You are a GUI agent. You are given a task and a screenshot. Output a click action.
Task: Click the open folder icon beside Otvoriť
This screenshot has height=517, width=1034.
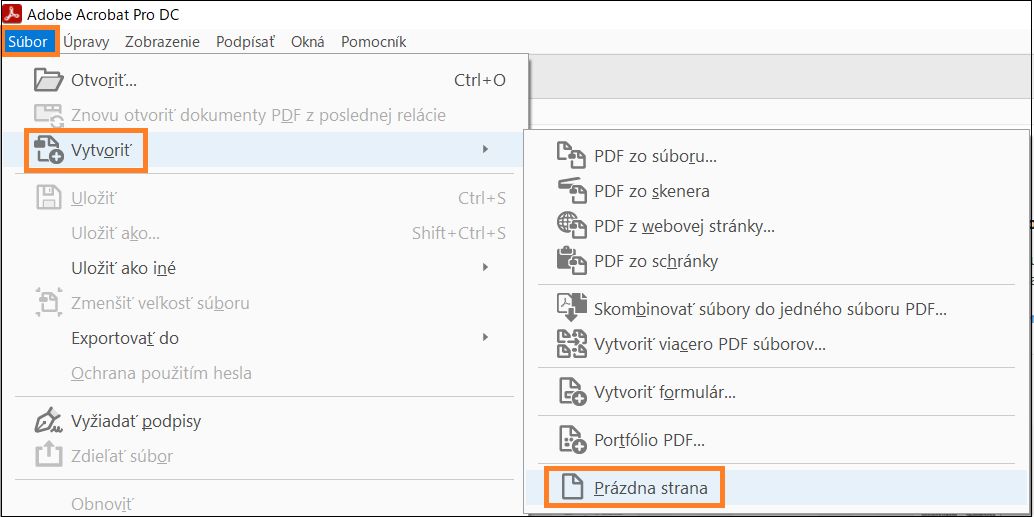click(49, 80)
